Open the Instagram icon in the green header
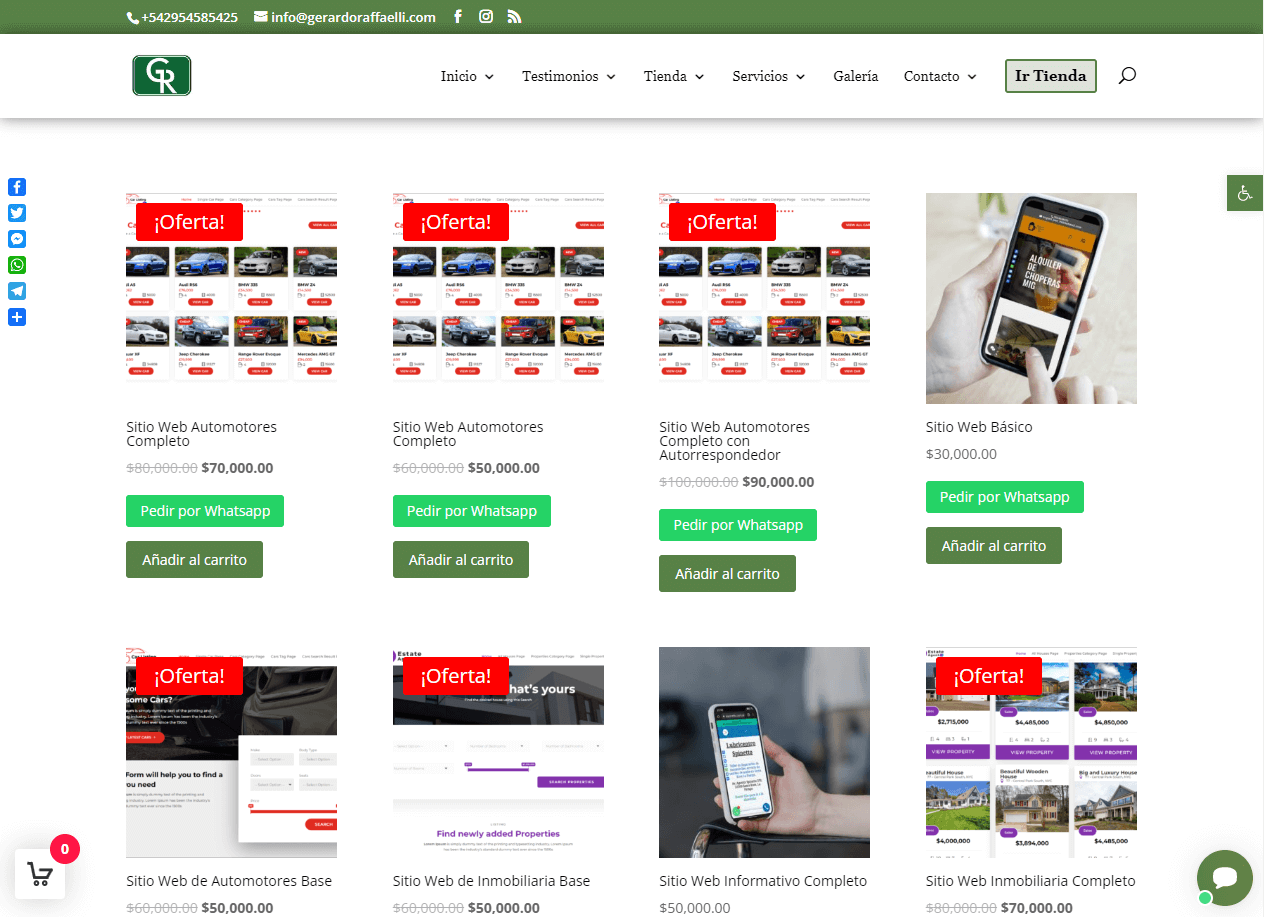The height and width of the screenshot is (917, 1264). pyautogui.click(x=486, y=17)
